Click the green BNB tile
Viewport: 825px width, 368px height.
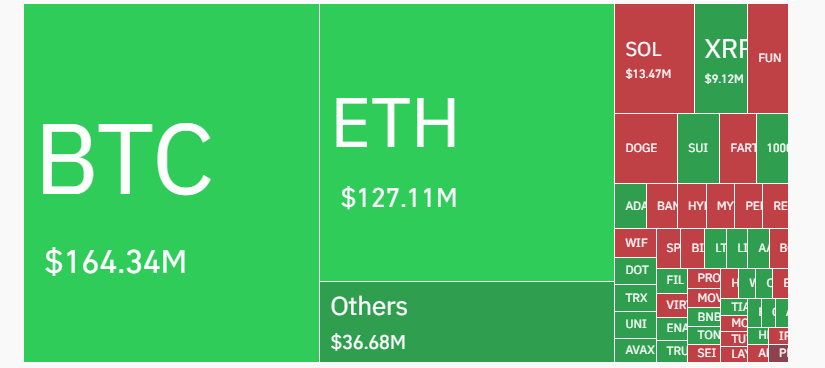tap(704, 316)
